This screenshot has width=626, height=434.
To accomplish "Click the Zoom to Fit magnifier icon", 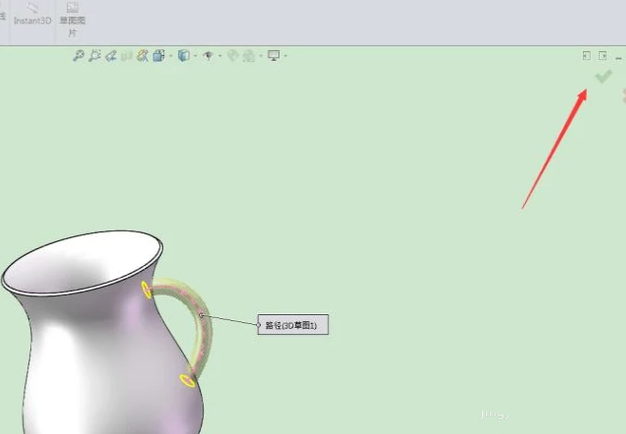I will [x=78, y=55].
